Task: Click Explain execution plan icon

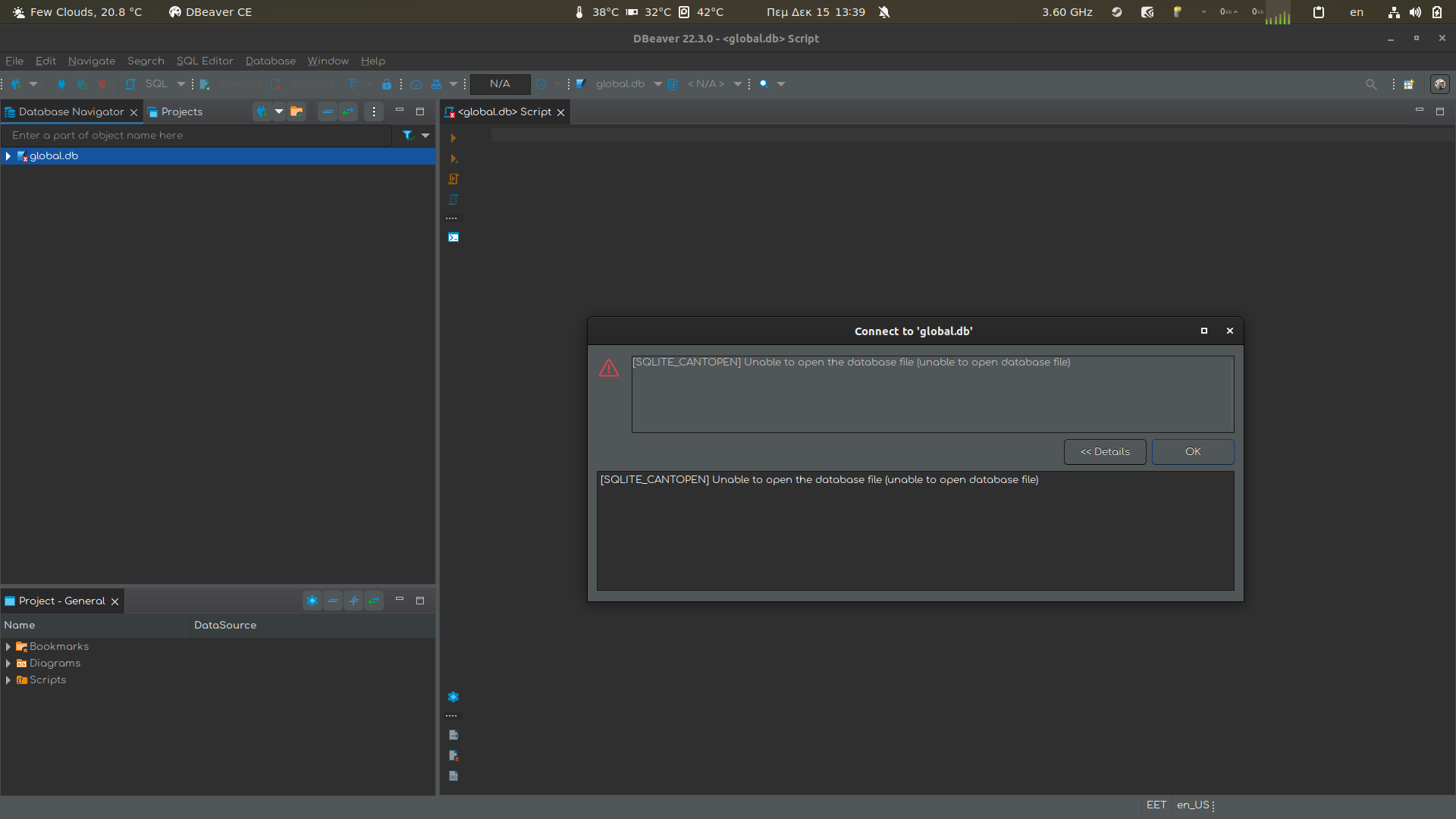Action: click(x=453, y=199)
